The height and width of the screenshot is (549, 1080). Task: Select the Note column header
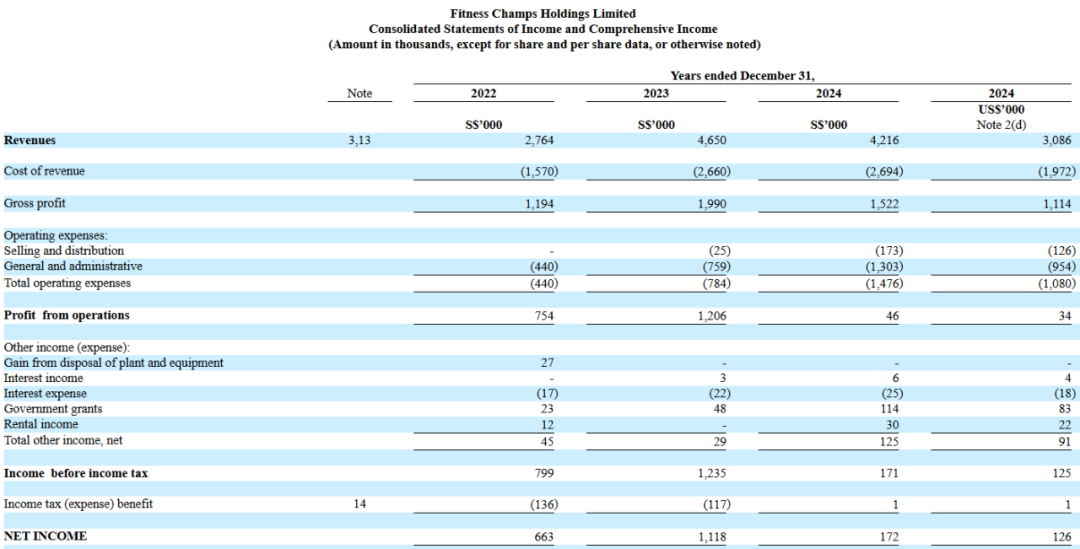[x=359, y=93]
